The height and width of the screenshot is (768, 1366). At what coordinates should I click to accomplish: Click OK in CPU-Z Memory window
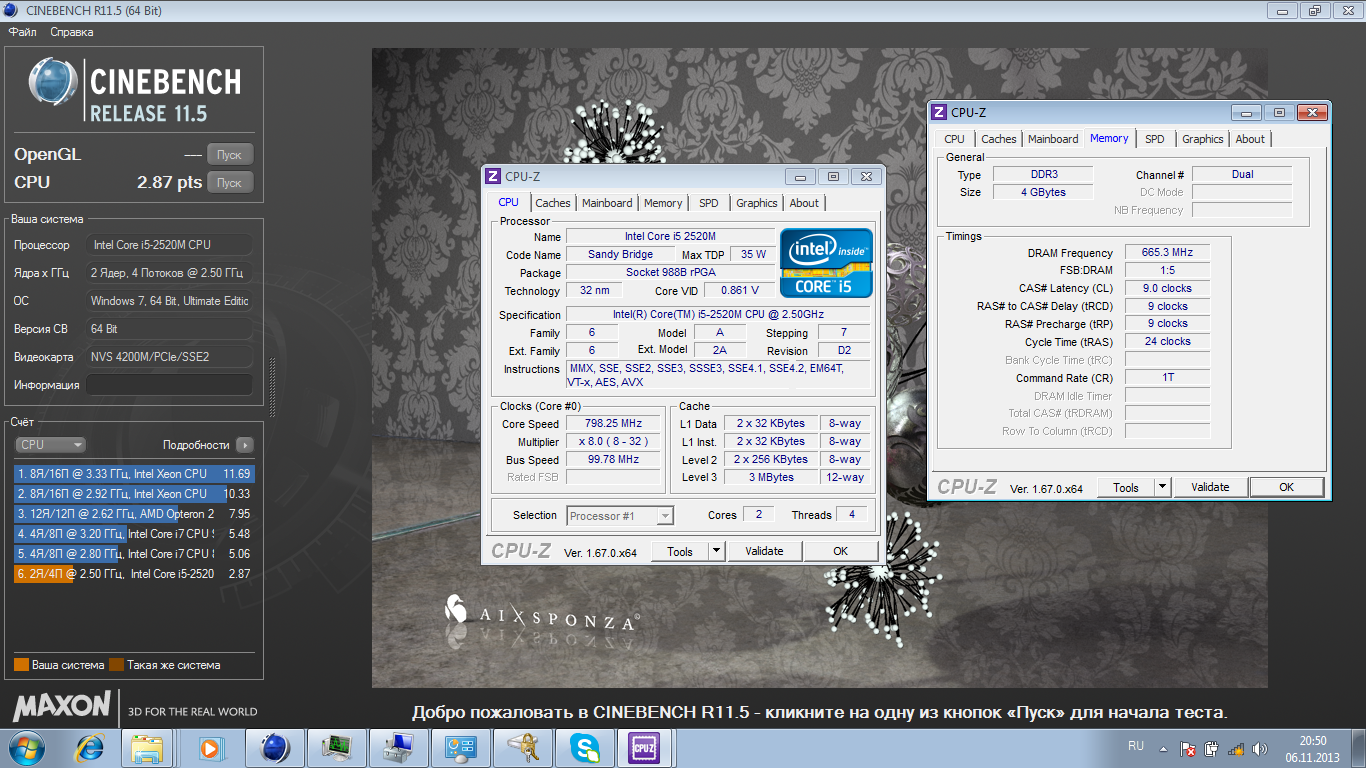1287,487
